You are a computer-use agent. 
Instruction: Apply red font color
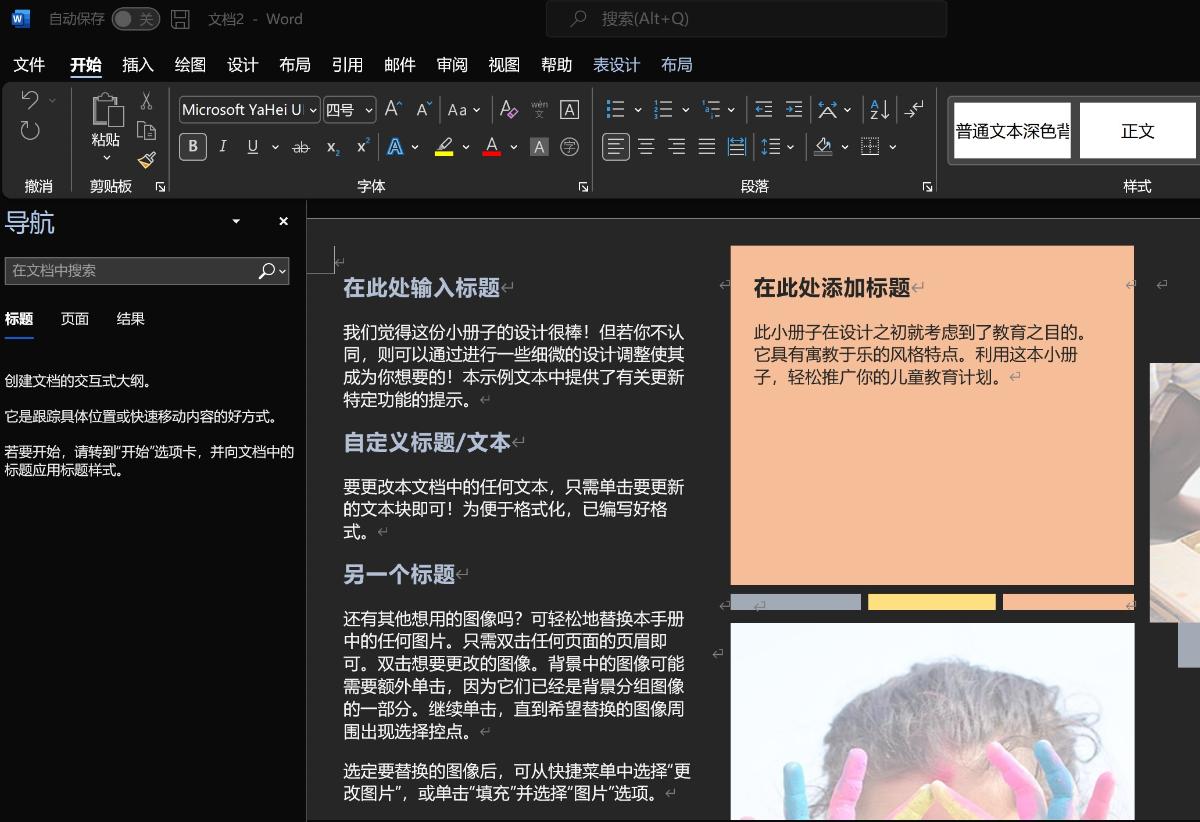click(x=491, y=147)
